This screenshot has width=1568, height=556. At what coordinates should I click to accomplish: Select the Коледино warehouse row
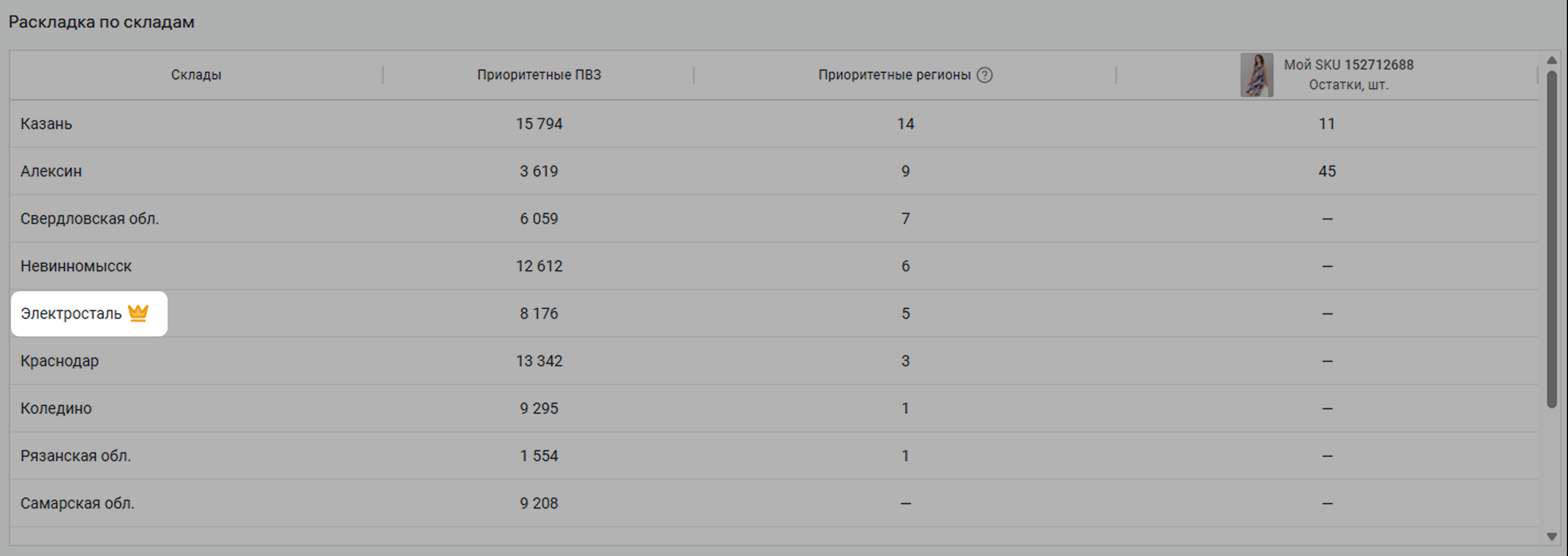(x=56, y=408)
